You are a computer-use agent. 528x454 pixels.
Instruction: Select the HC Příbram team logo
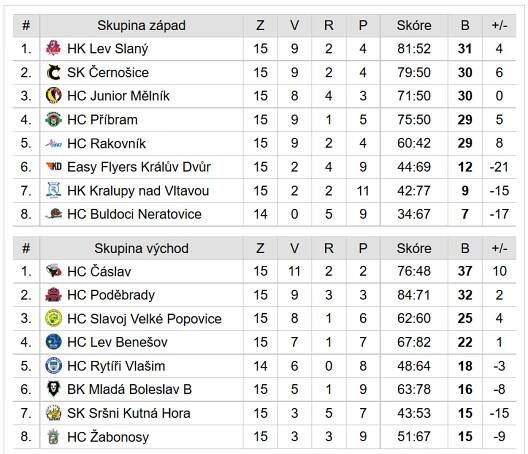click(x=53, y=120)
